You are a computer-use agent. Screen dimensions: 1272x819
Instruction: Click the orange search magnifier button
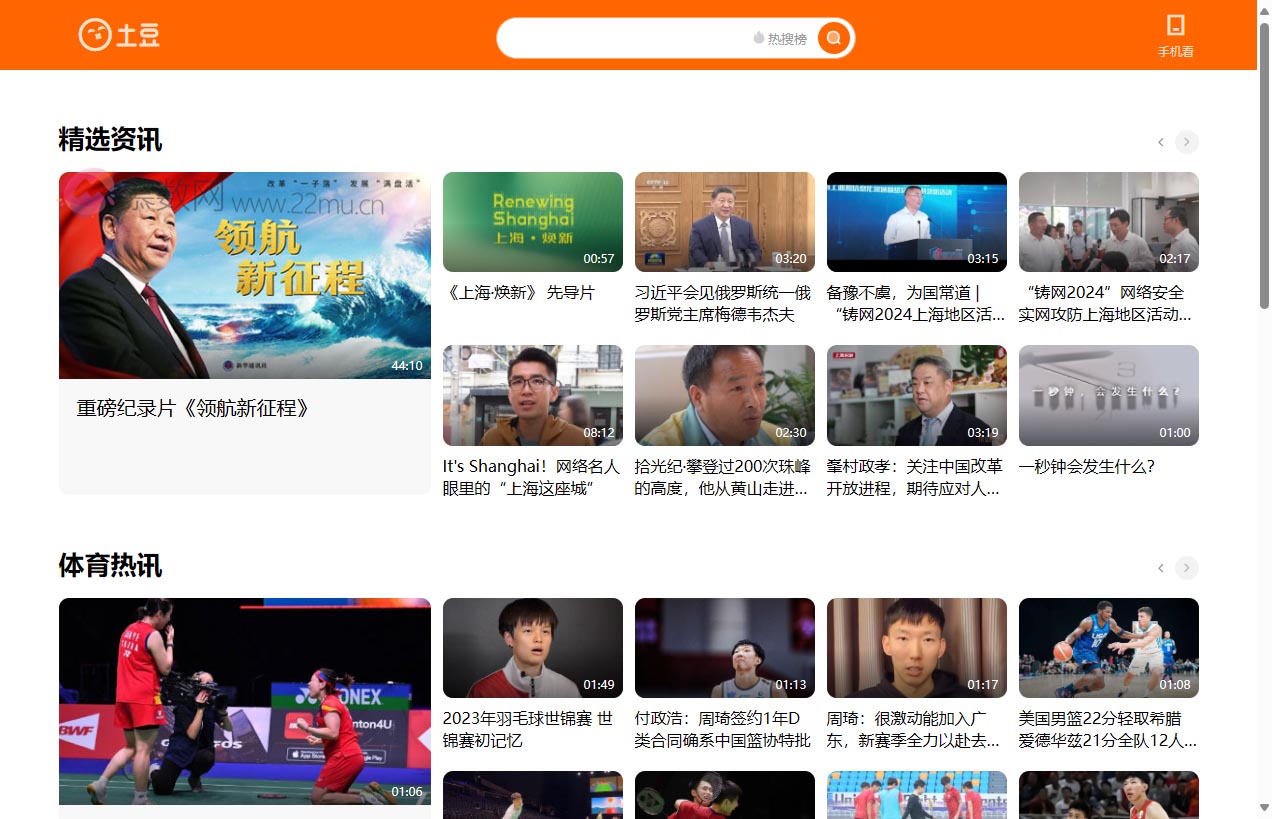(x=833, y=38)
